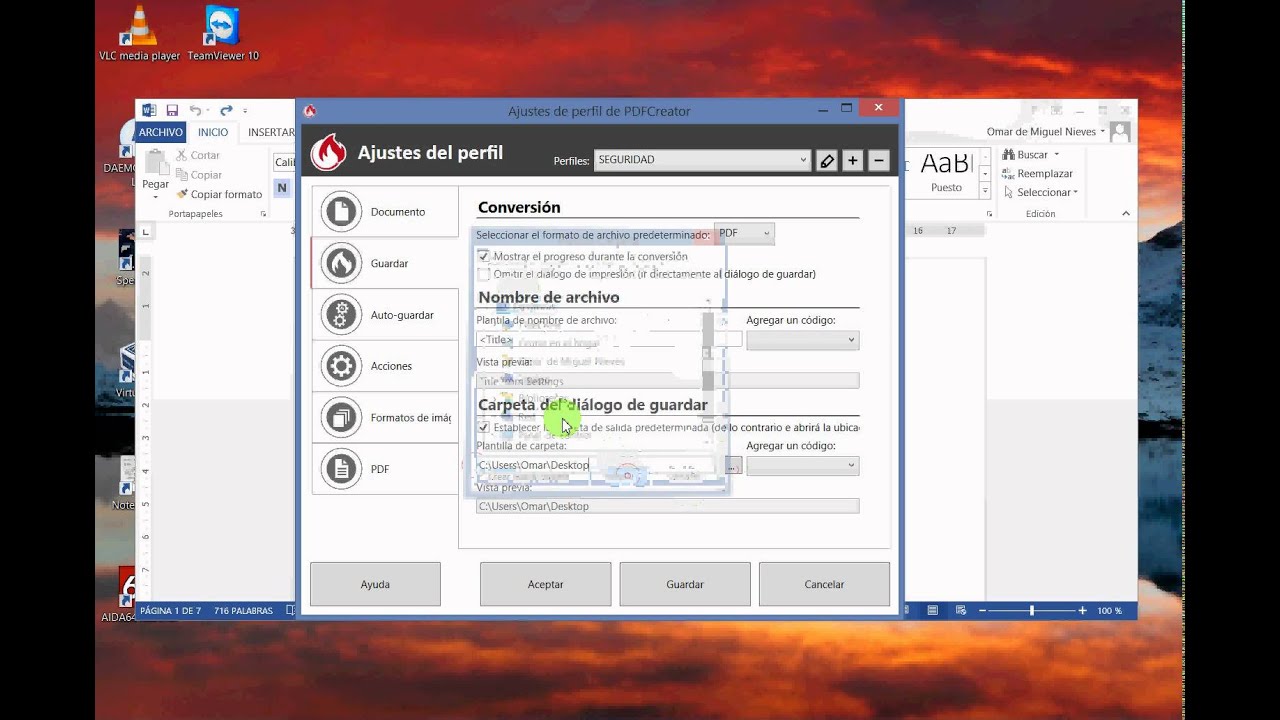1280x720 pixels.
Task: Click the folder browse ... button
Action: 733,465
